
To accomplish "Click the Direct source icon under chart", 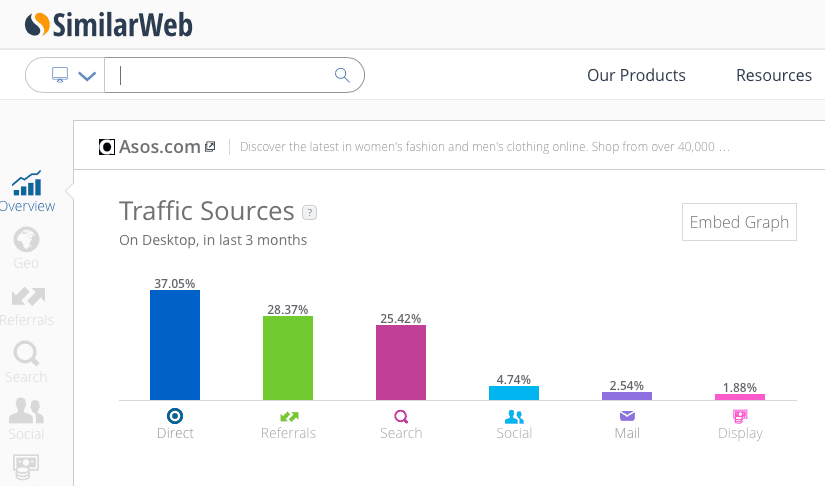I will click(175, 416).
